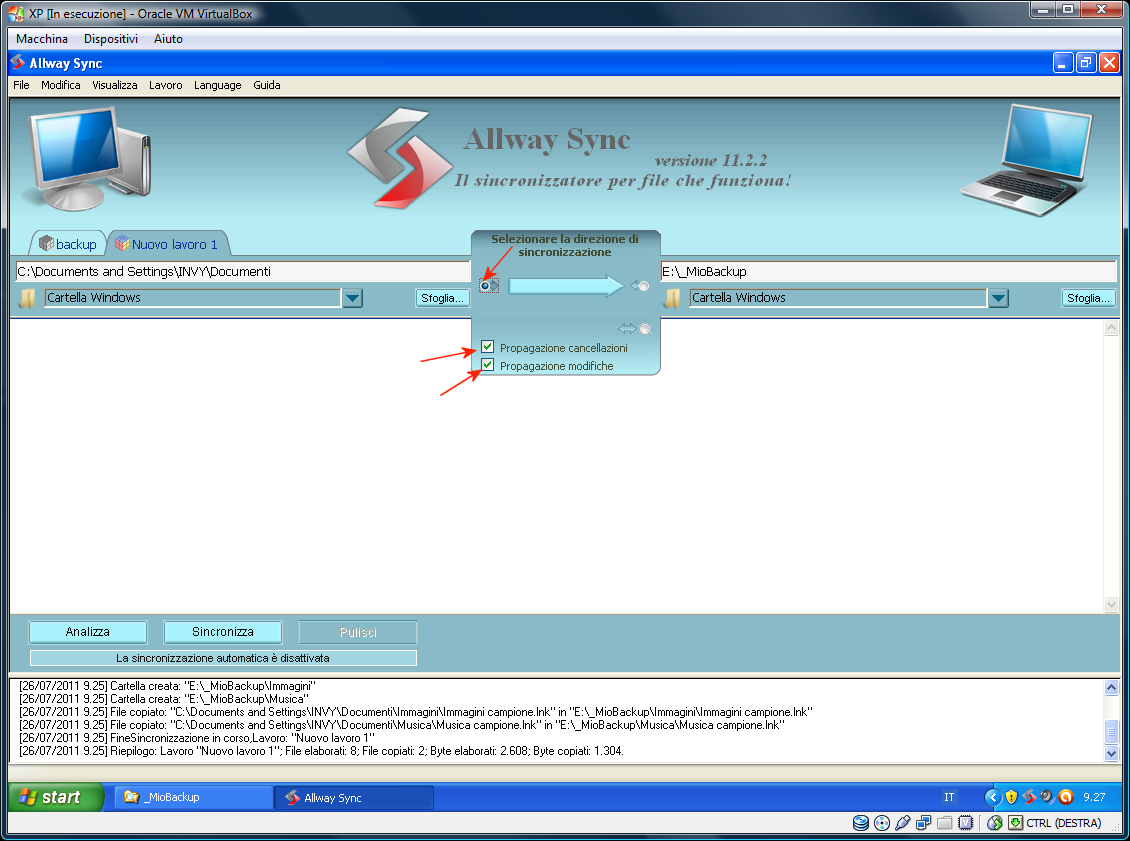
Task: Click file list scrollbar up arrow
Action: pyautogui.click(x=1111, y=328)
